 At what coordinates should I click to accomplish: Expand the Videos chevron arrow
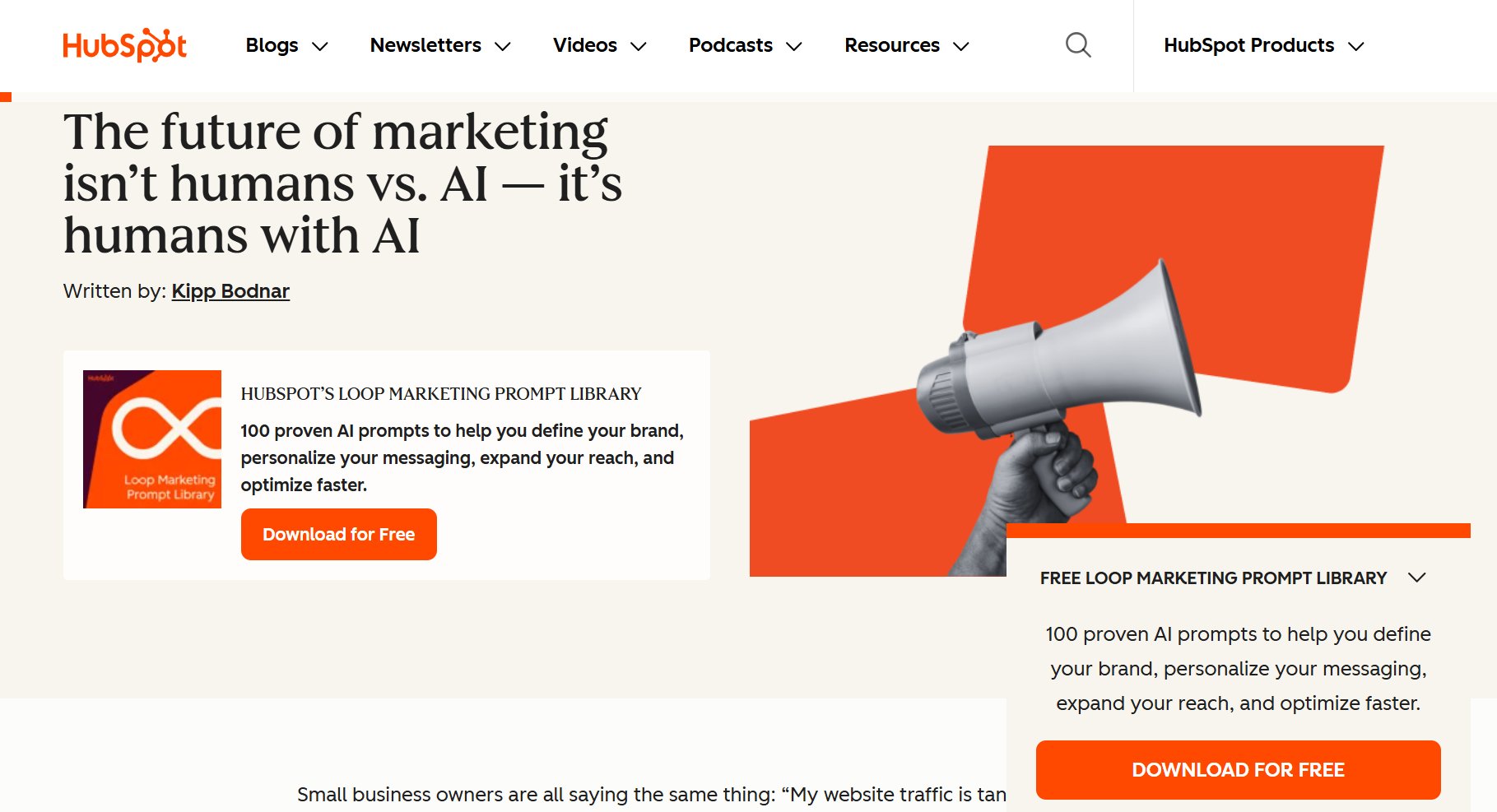pyautogui.click(x=639, y=47)
